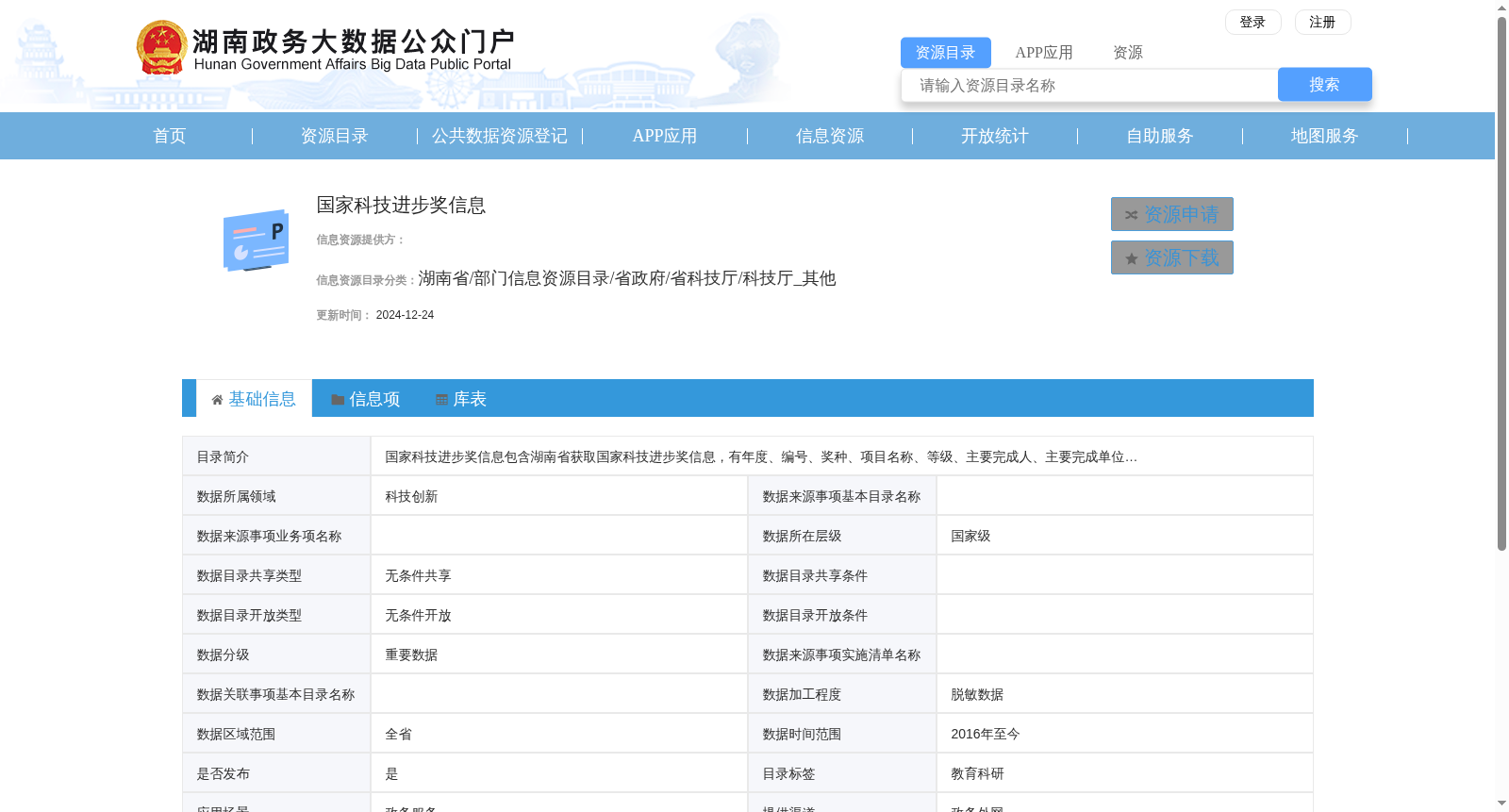
Task: Click the 登录 button
Action: [x=1252, y=23]
